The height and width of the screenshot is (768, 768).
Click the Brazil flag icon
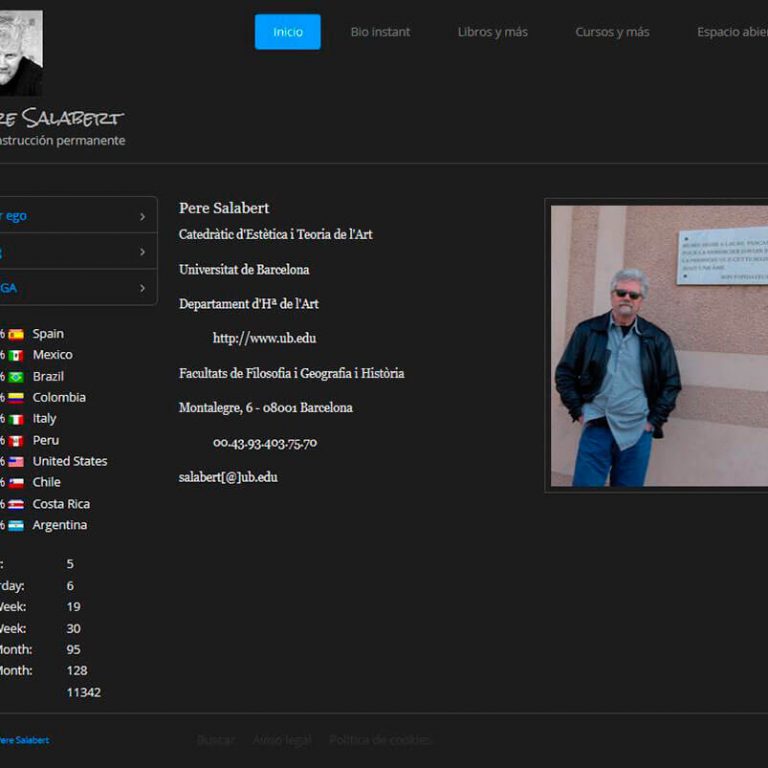point(16,377)
